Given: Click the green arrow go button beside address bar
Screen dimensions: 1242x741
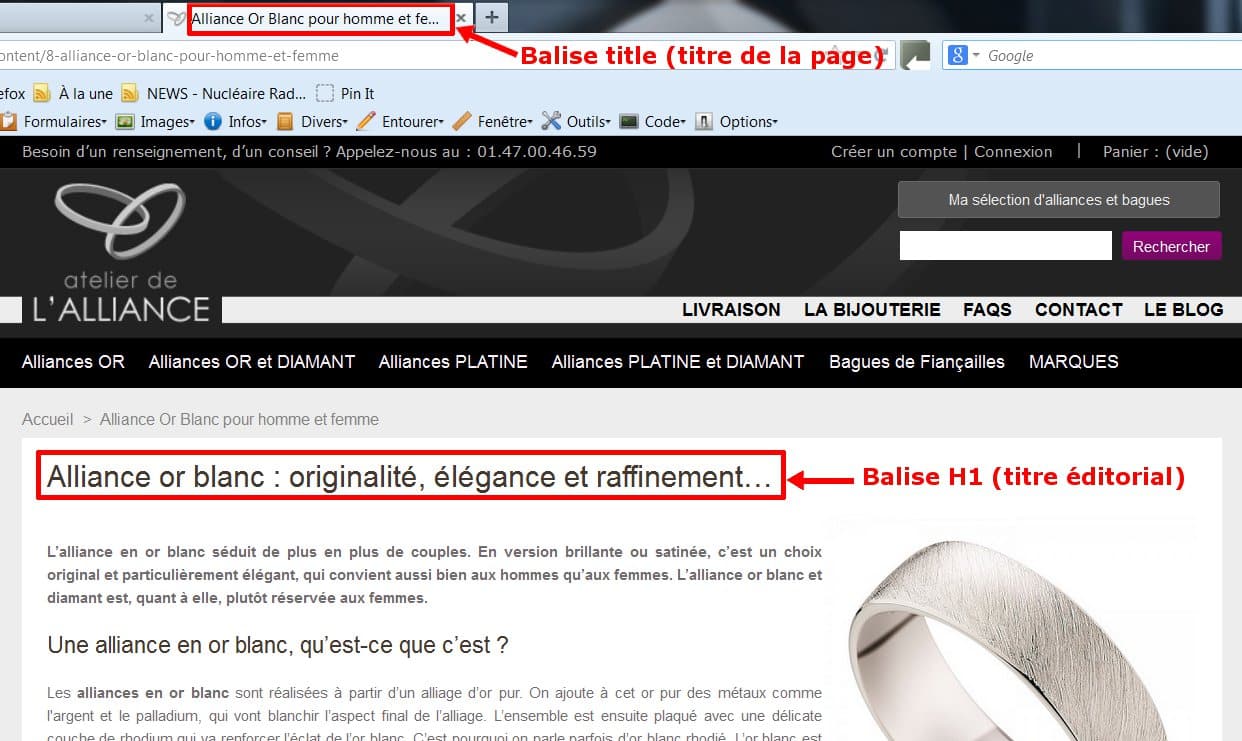Looking at the screenshot, I should point(914,56).
